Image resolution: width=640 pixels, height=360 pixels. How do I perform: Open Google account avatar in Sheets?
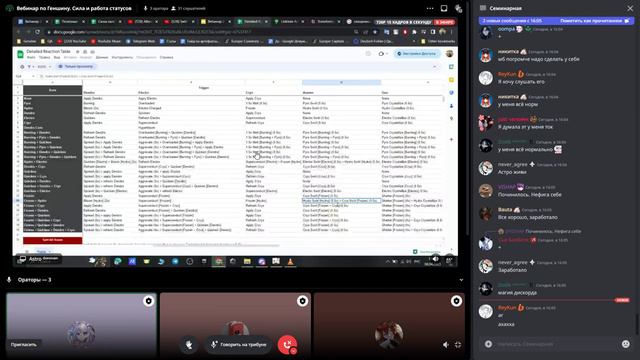(449, 53)
